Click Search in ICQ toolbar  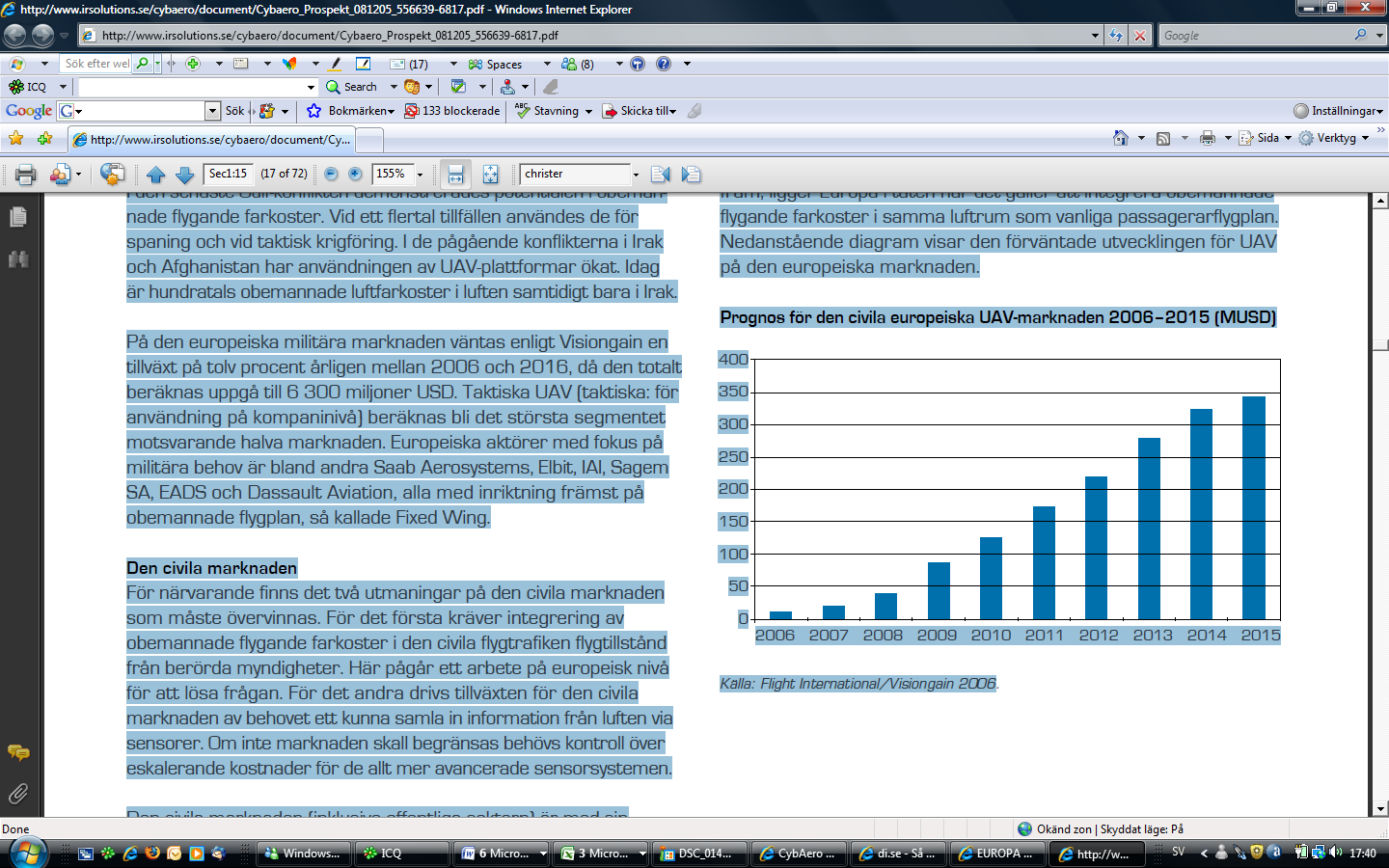(x=352, y=87)
